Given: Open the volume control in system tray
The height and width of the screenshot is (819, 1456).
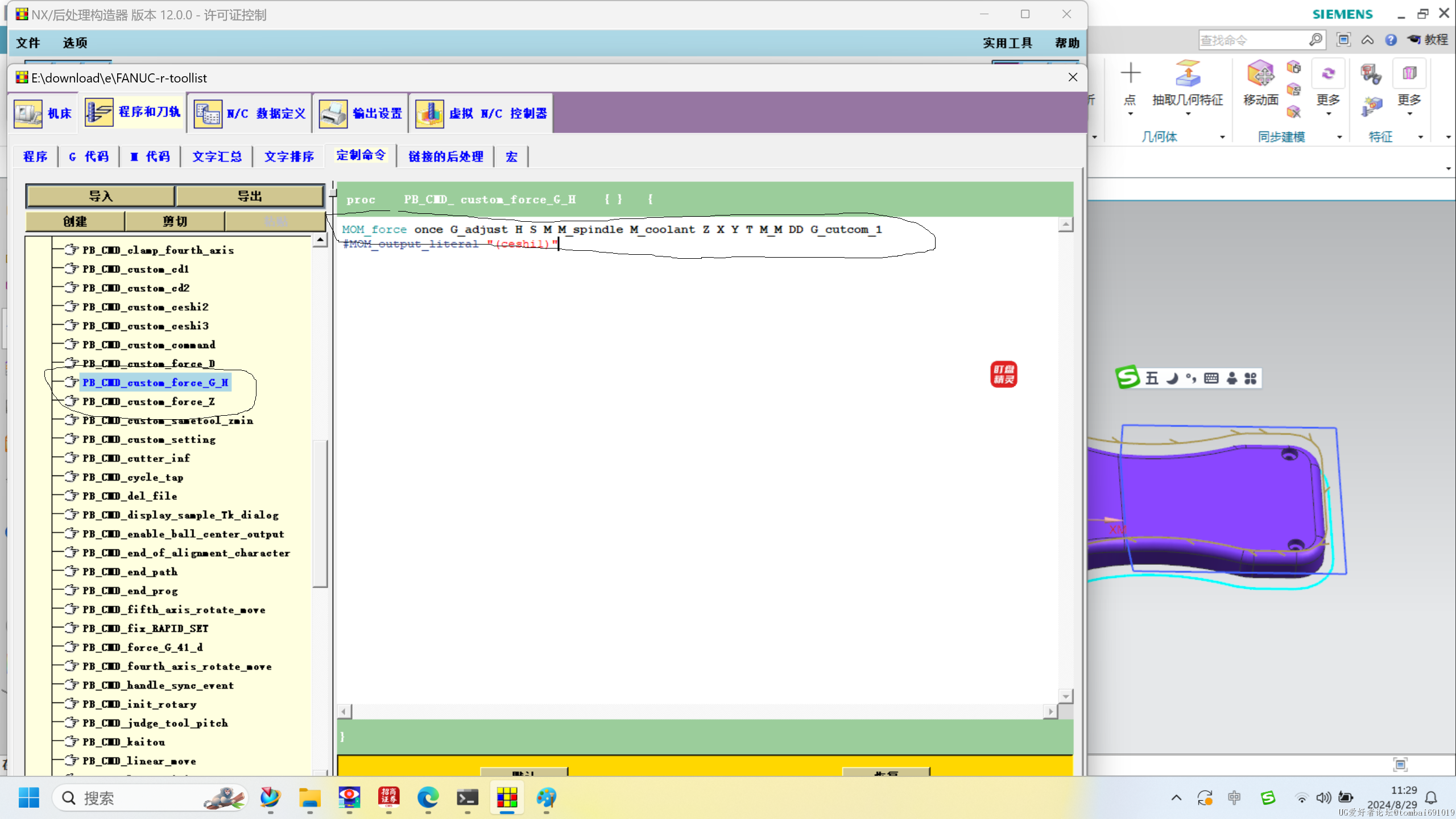Looking at the screenshot, I should click(1323, 798).
